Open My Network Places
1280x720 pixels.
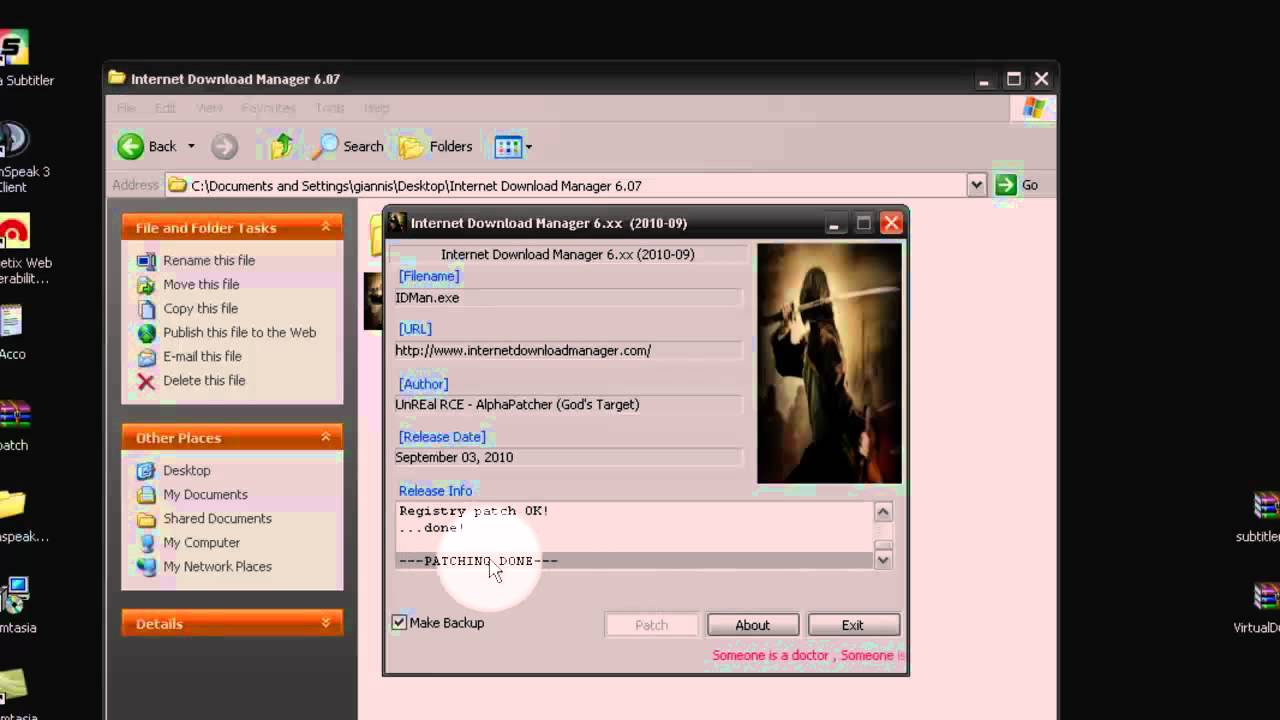(217, 566)
